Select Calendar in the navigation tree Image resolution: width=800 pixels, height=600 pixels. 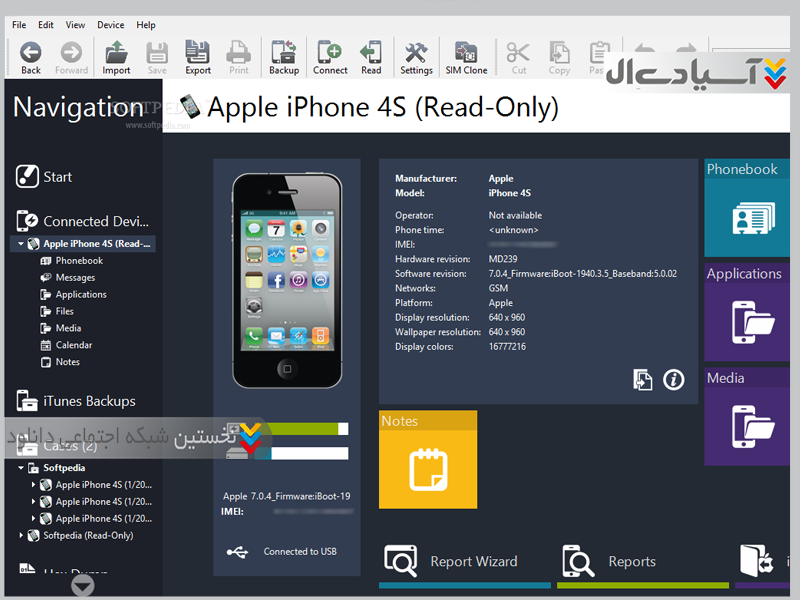(x=74, y=345)
